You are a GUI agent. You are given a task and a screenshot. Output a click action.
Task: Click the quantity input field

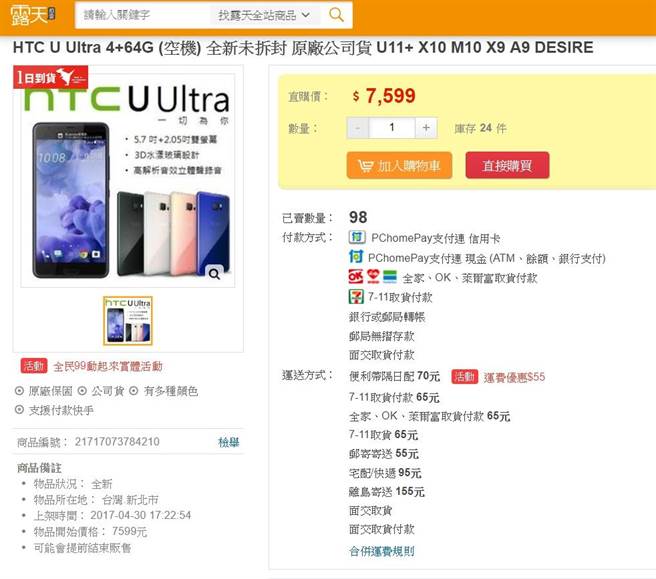(x=392, y=128)
